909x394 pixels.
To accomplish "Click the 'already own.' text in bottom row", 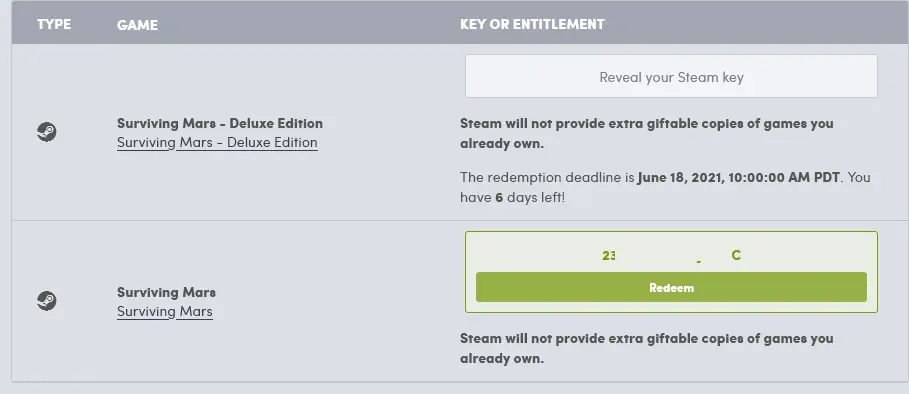I will (502, 359).
